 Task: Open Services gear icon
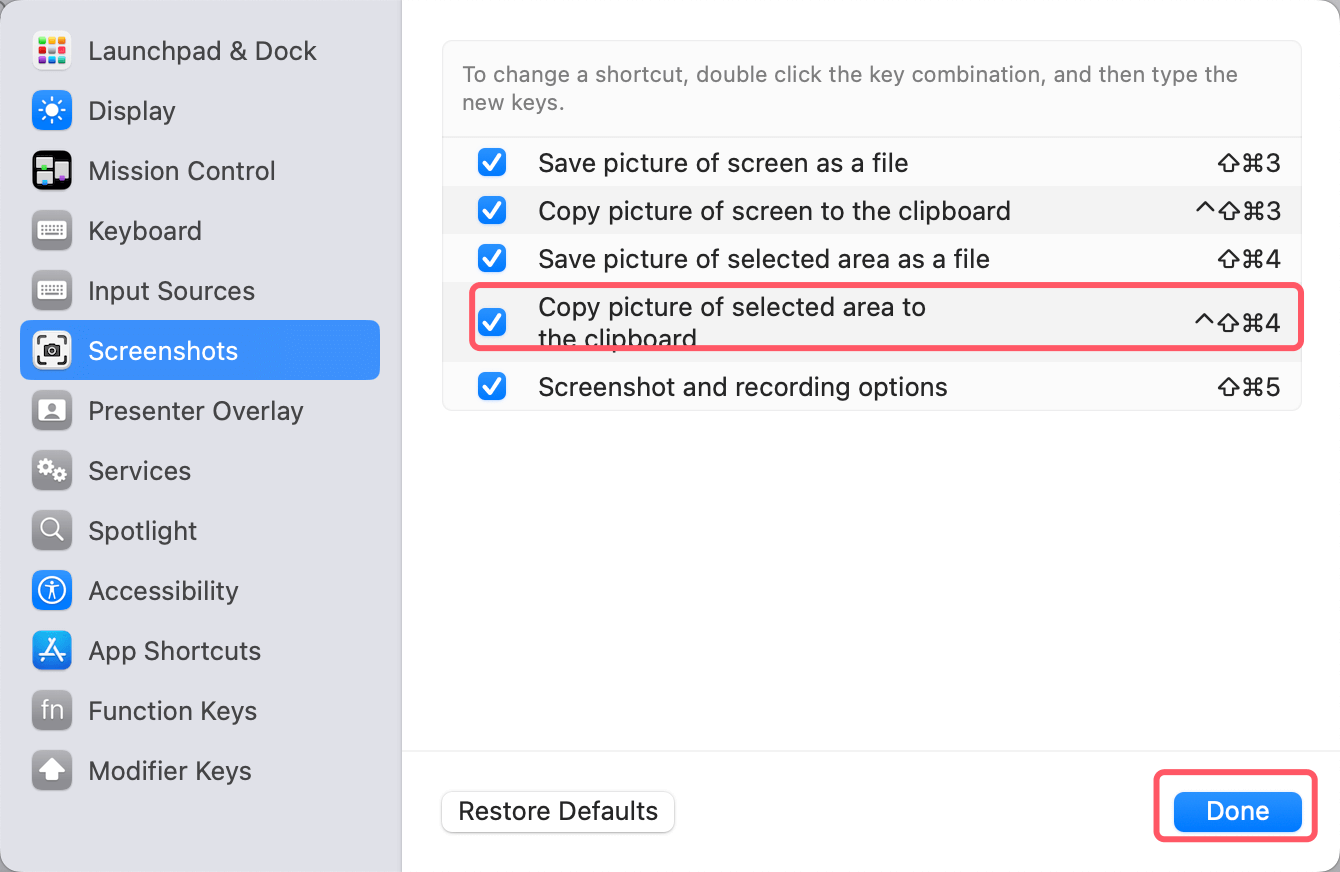tap(51, 471)
